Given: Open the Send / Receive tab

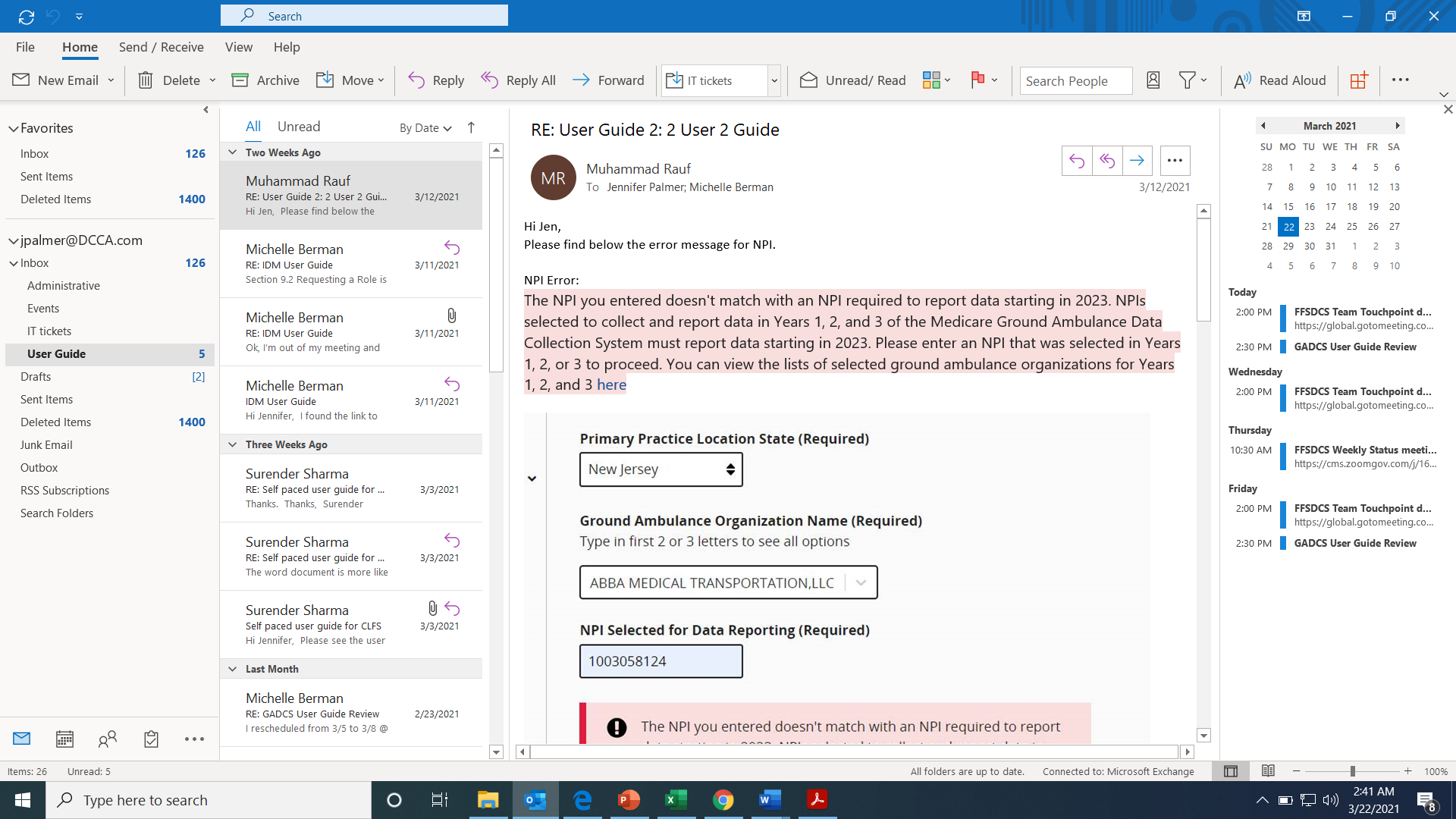Looking at the screenshot, I should [x=161, y=47].
